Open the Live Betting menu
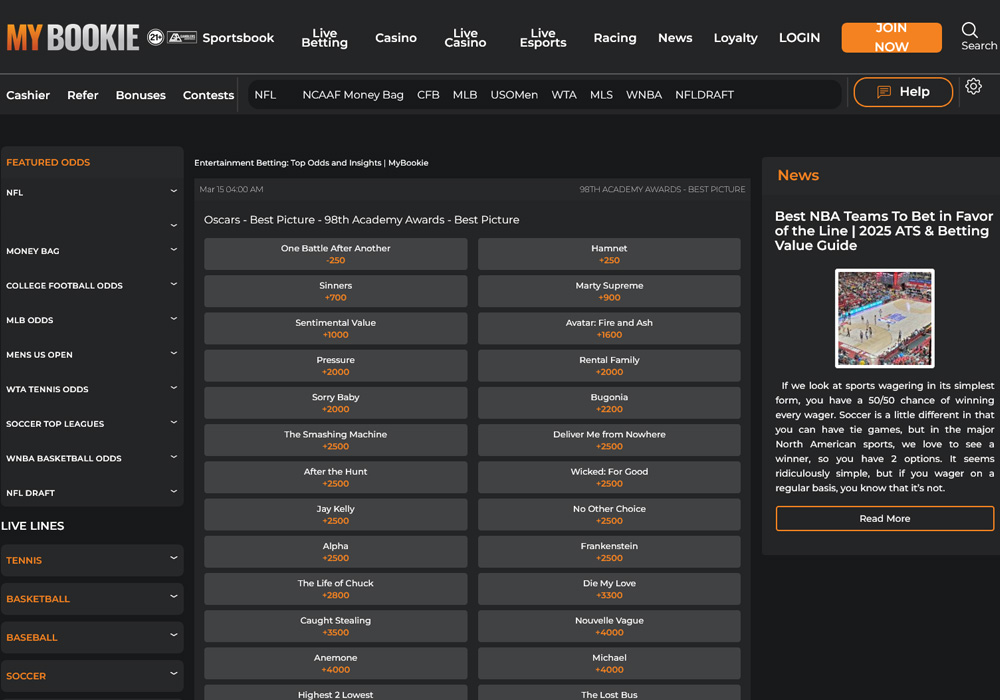The width and height of the screenshot is (1000, 700). [x=324, y=38]
